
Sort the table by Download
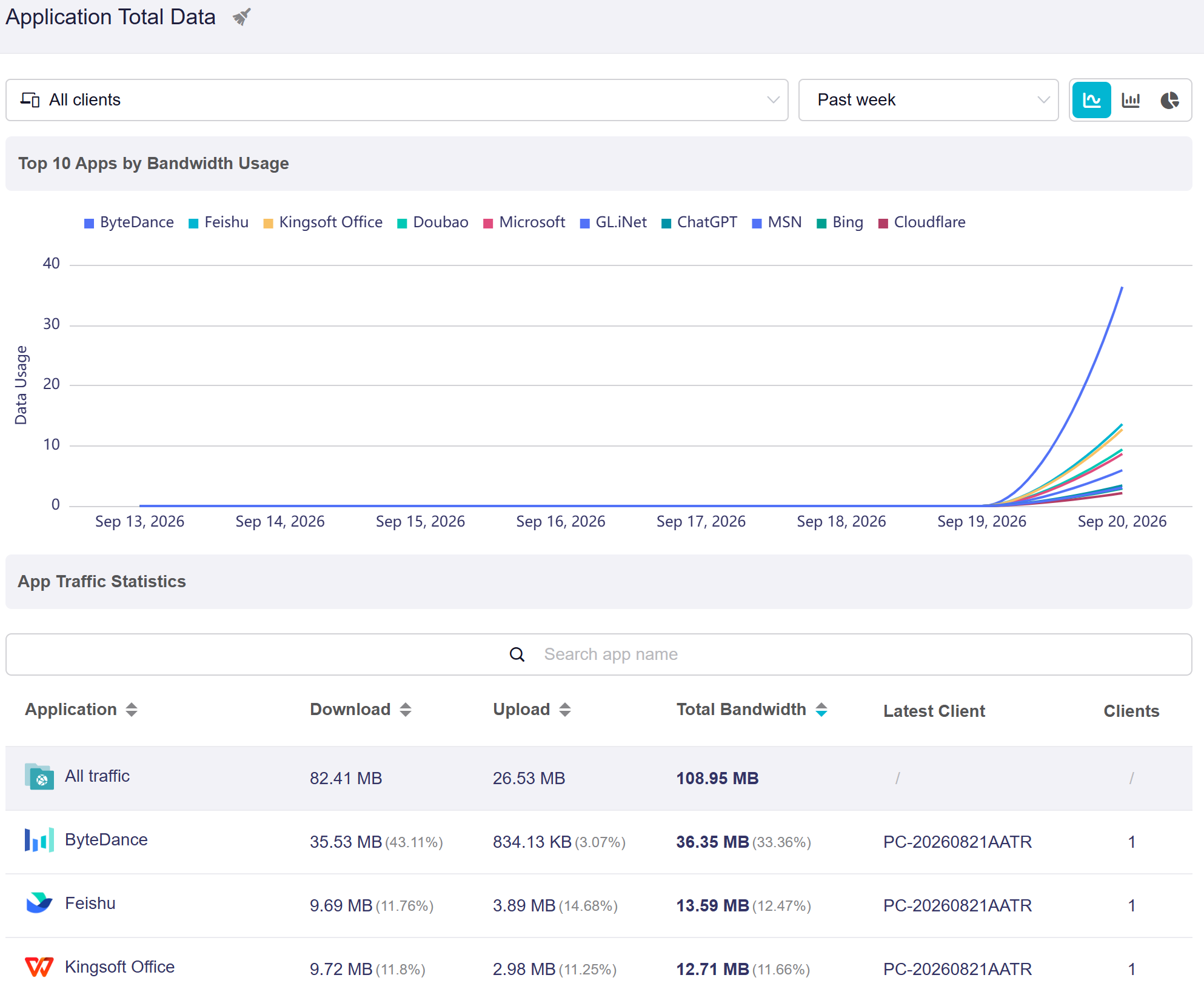[406, 710]
